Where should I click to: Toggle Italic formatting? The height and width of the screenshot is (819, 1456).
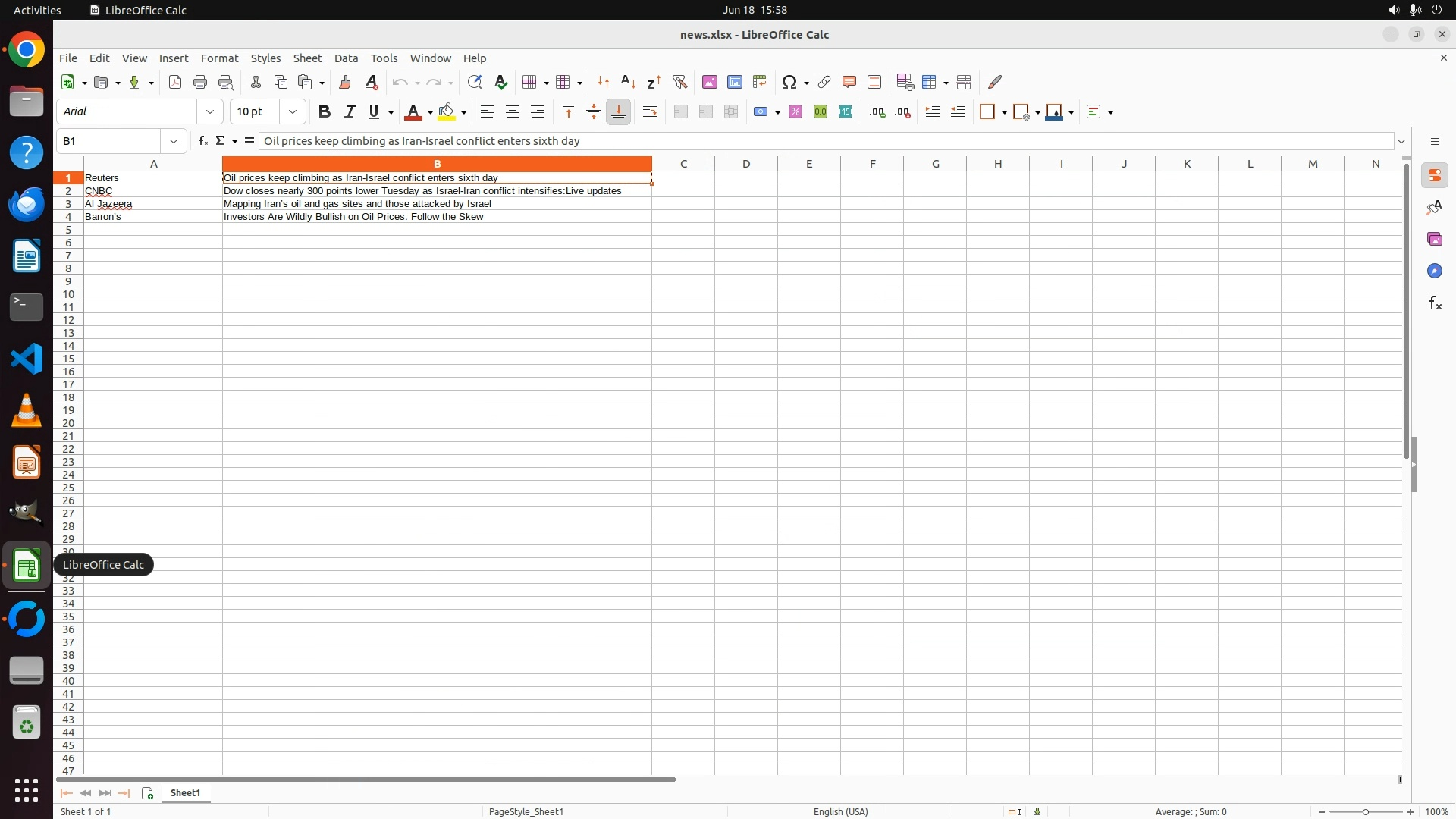(350, 112)
